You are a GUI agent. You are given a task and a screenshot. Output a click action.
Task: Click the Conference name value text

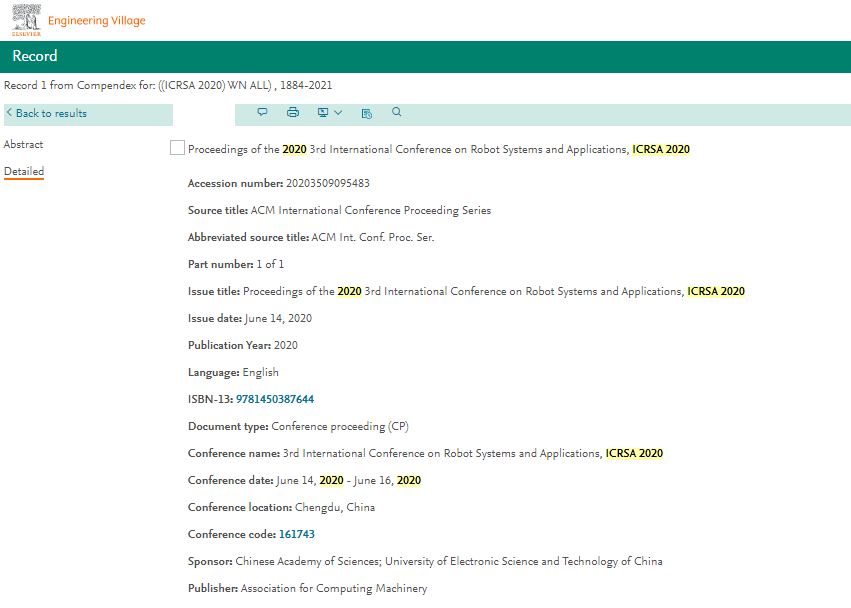pos(473,453)
